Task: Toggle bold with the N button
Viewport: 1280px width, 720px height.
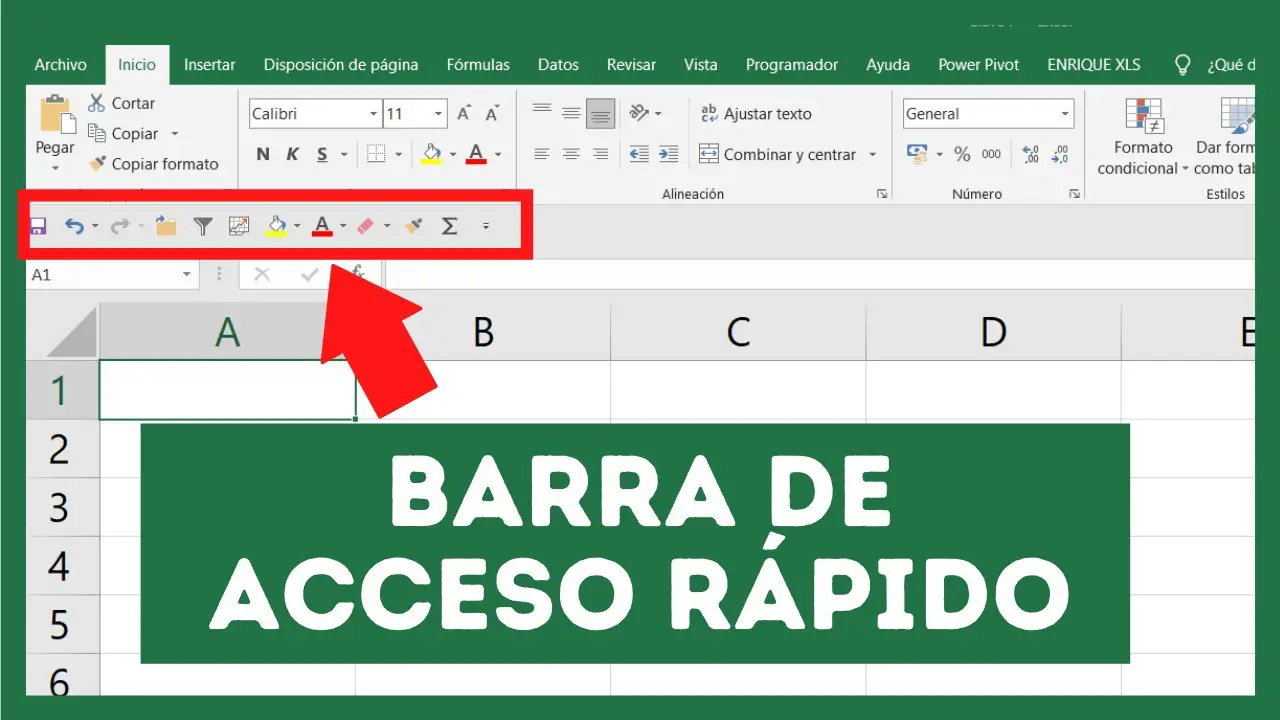Action: 263,154
